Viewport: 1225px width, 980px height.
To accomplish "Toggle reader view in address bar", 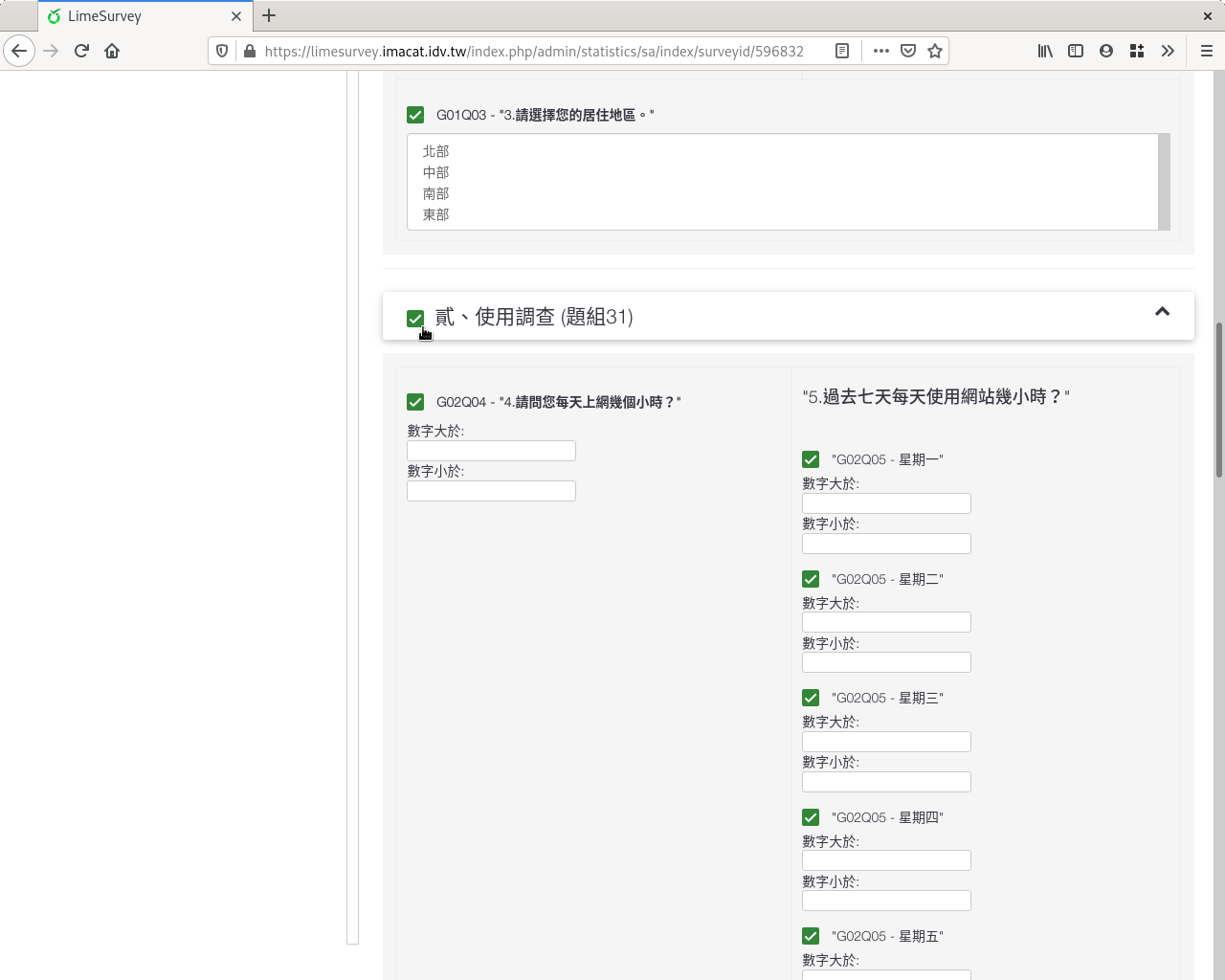I will [x=842, y=51].
